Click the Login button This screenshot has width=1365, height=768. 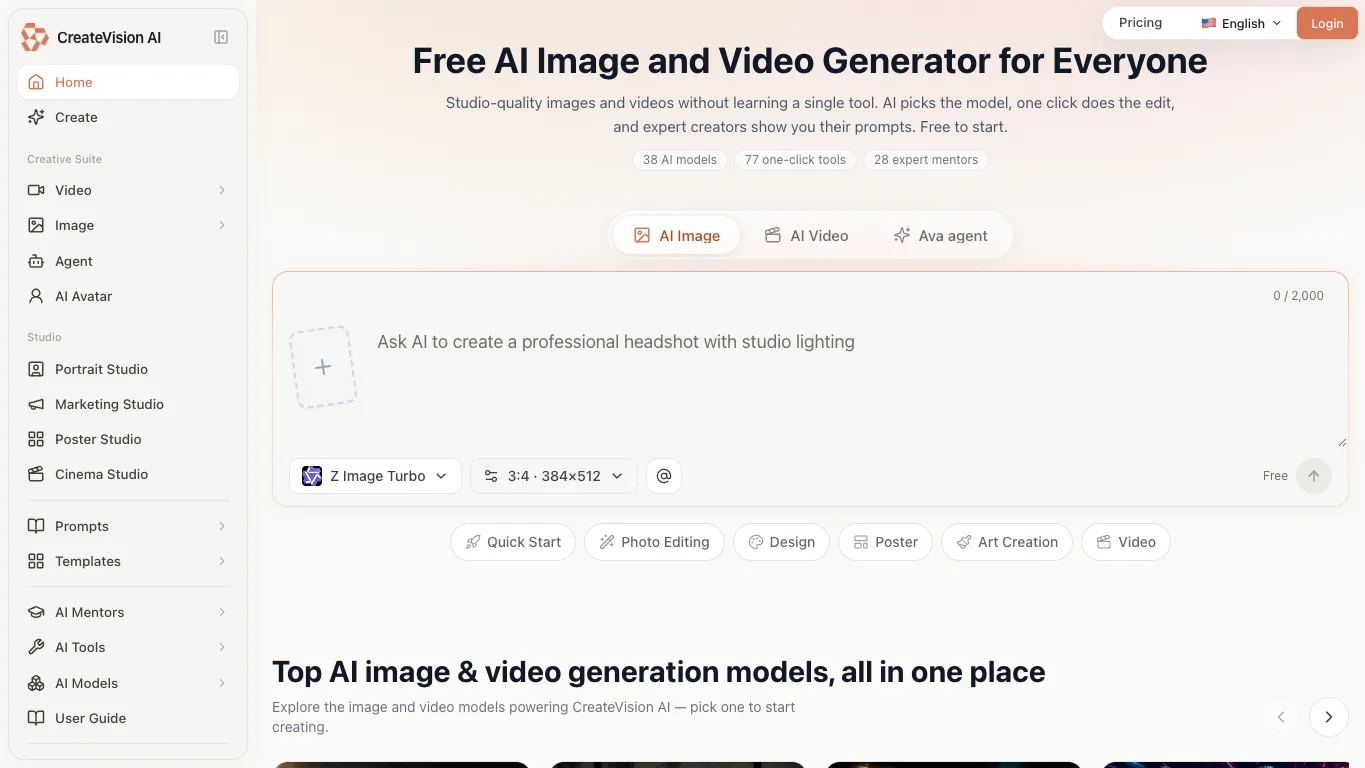point(1327,23)
